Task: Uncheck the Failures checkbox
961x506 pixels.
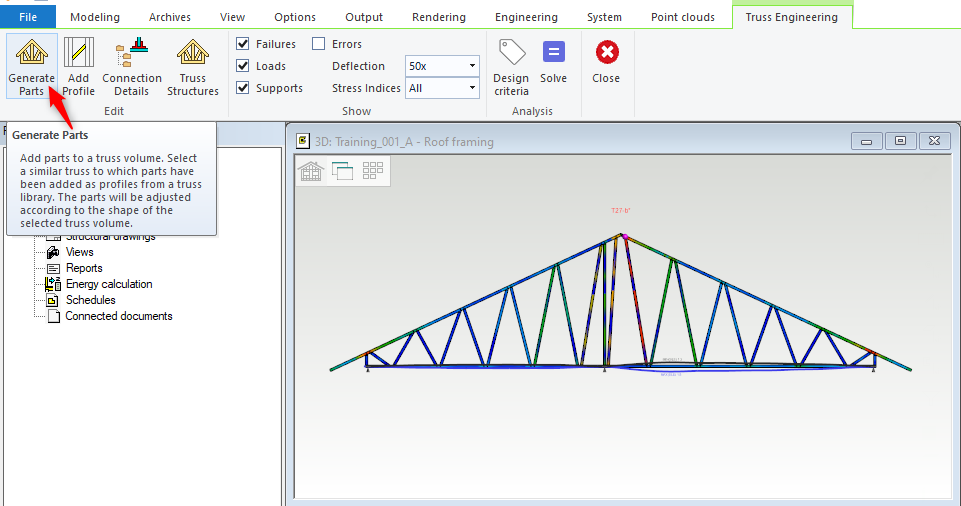Action: [x=243, y=44]
